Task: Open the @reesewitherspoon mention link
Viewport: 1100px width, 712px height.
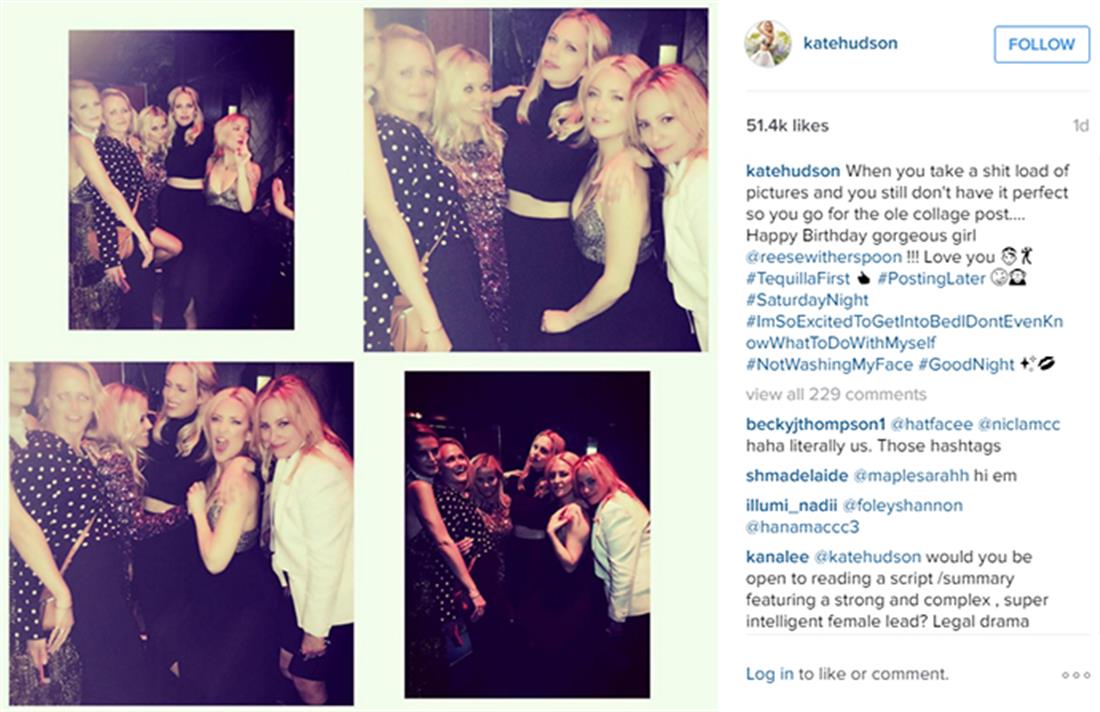Action: point(824,257)
